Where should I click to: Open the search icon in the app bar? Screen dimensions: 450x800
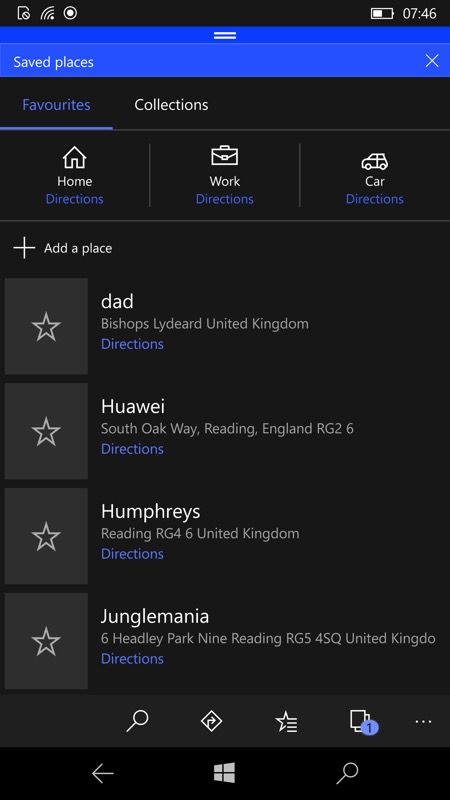pyautogui.click(x=137, y=721)
